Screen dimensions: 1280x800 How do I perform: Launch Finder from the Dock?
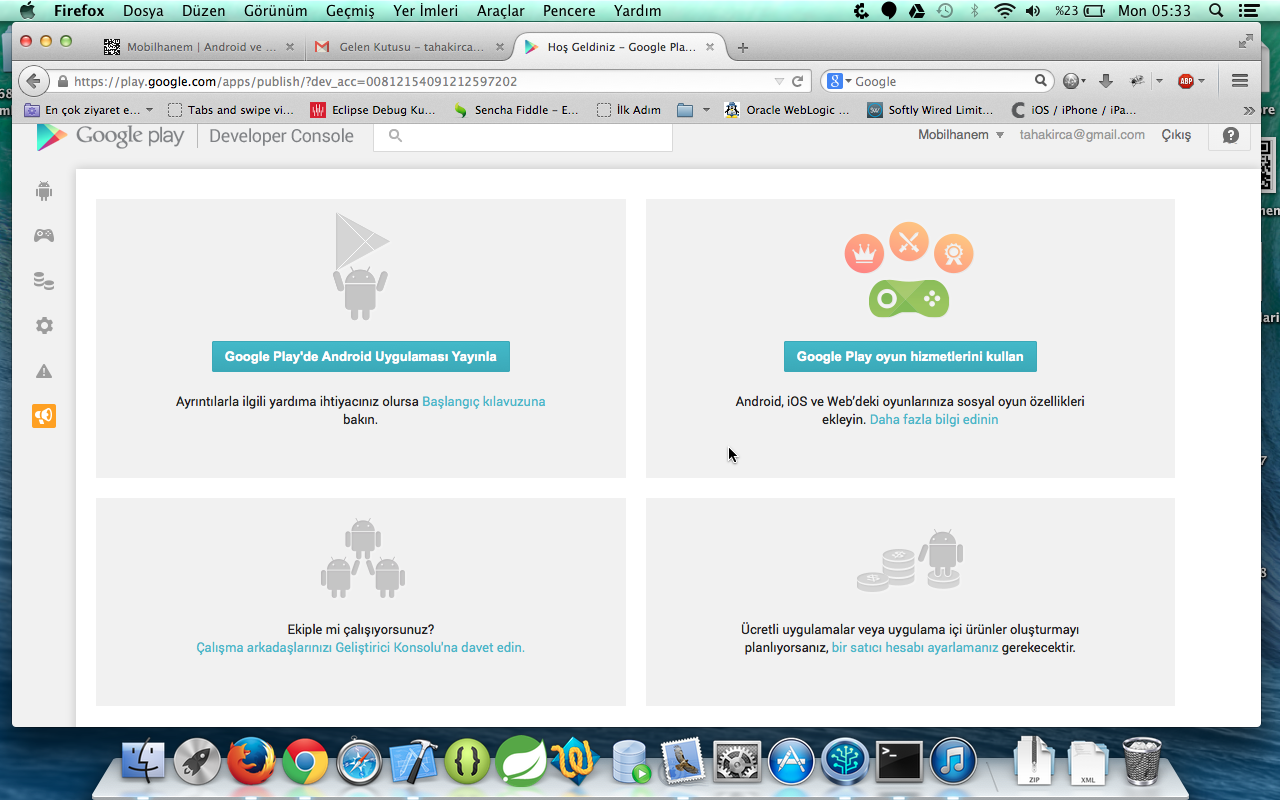(144, 763)
